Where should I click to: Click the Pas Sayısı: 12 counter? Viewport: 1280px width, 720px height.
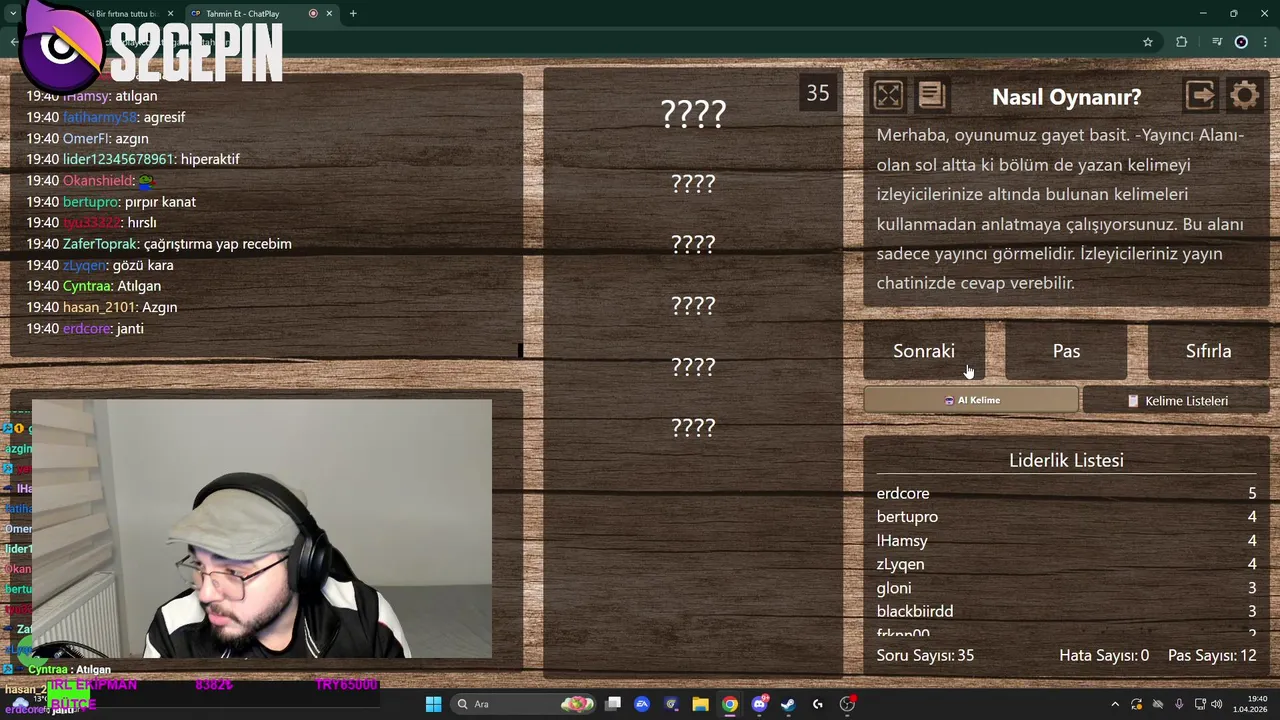[1212, 655]
